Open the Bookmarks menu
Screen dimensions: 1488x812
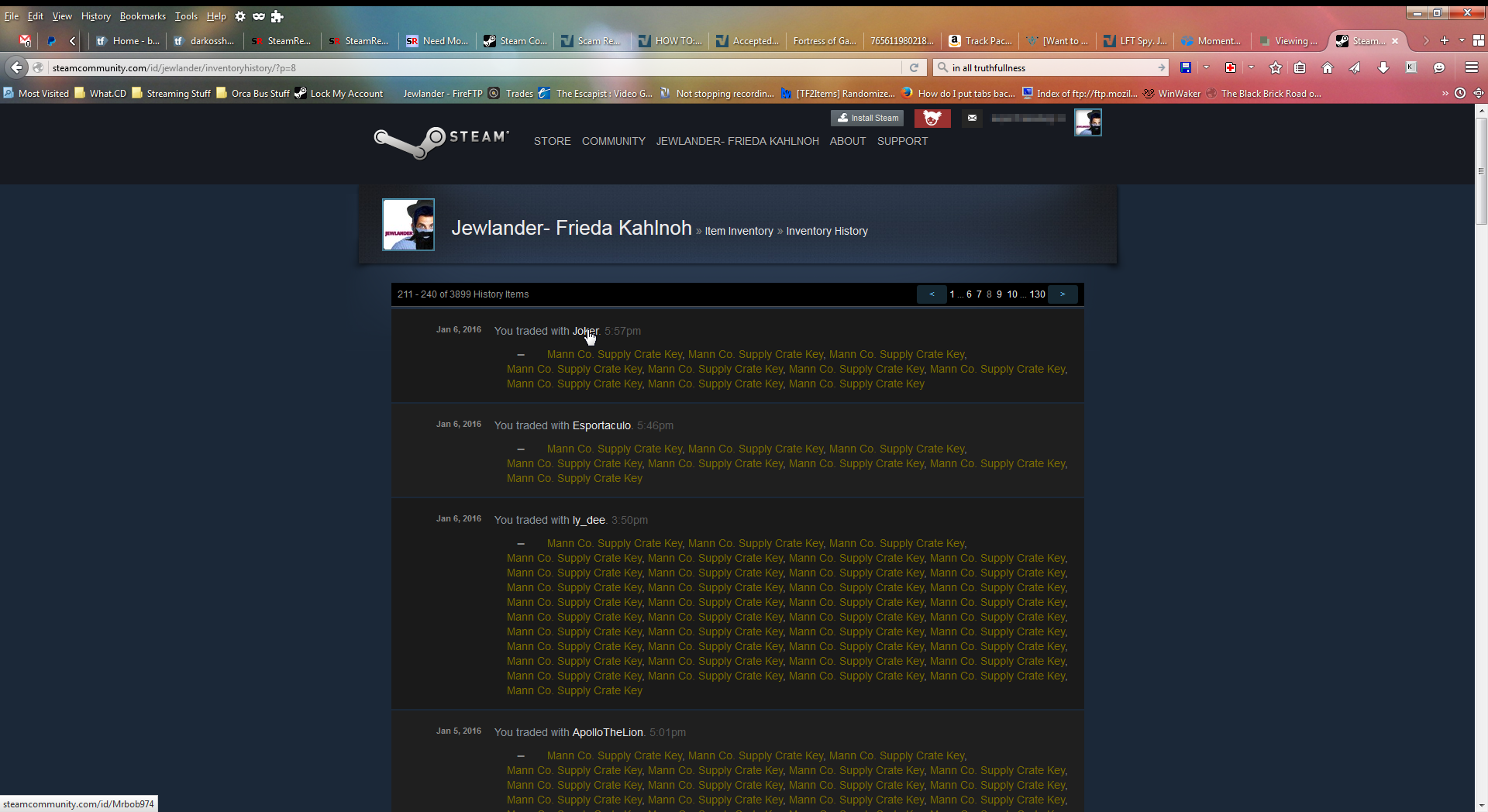[x=143, y=15]
